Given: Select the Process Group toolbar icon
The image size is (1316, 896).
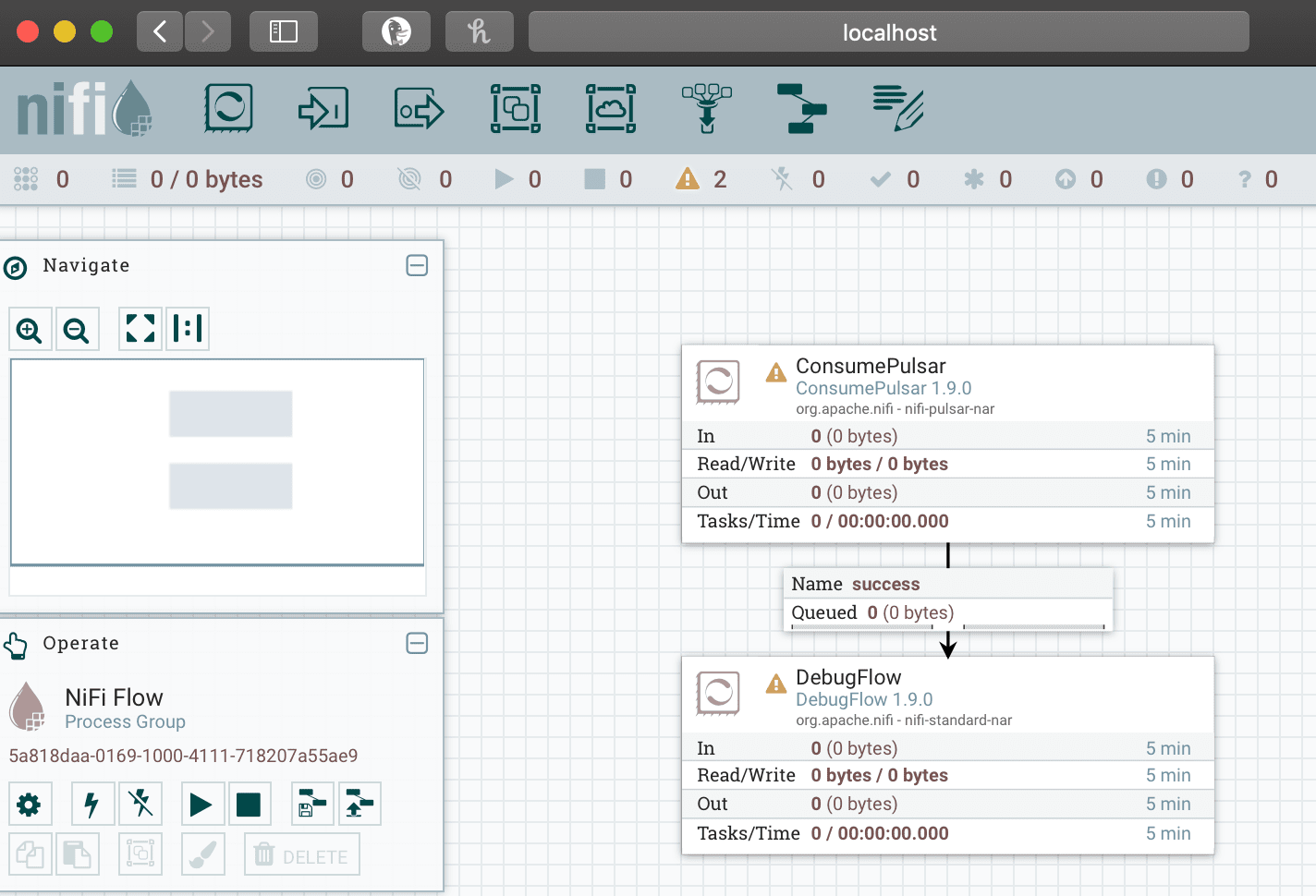Looking at the screenshot, I should 516,108.
